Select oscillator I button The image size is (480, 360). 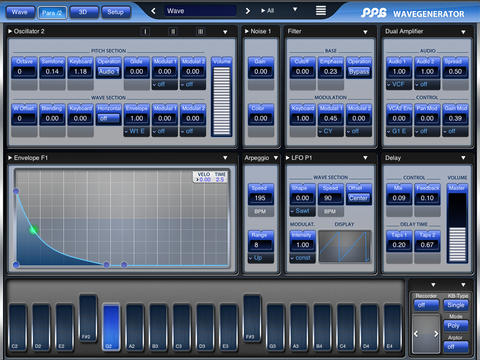[x=145, y=32]
